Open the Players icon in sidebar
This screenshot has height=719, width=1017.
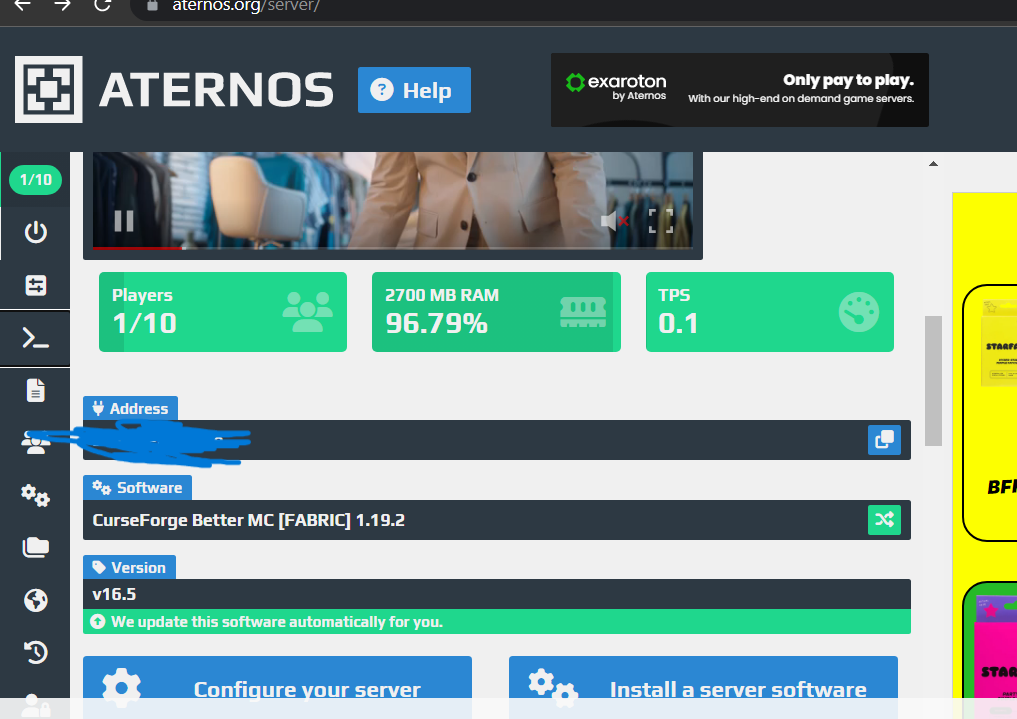pyautogui.click(x=36, y=443)
